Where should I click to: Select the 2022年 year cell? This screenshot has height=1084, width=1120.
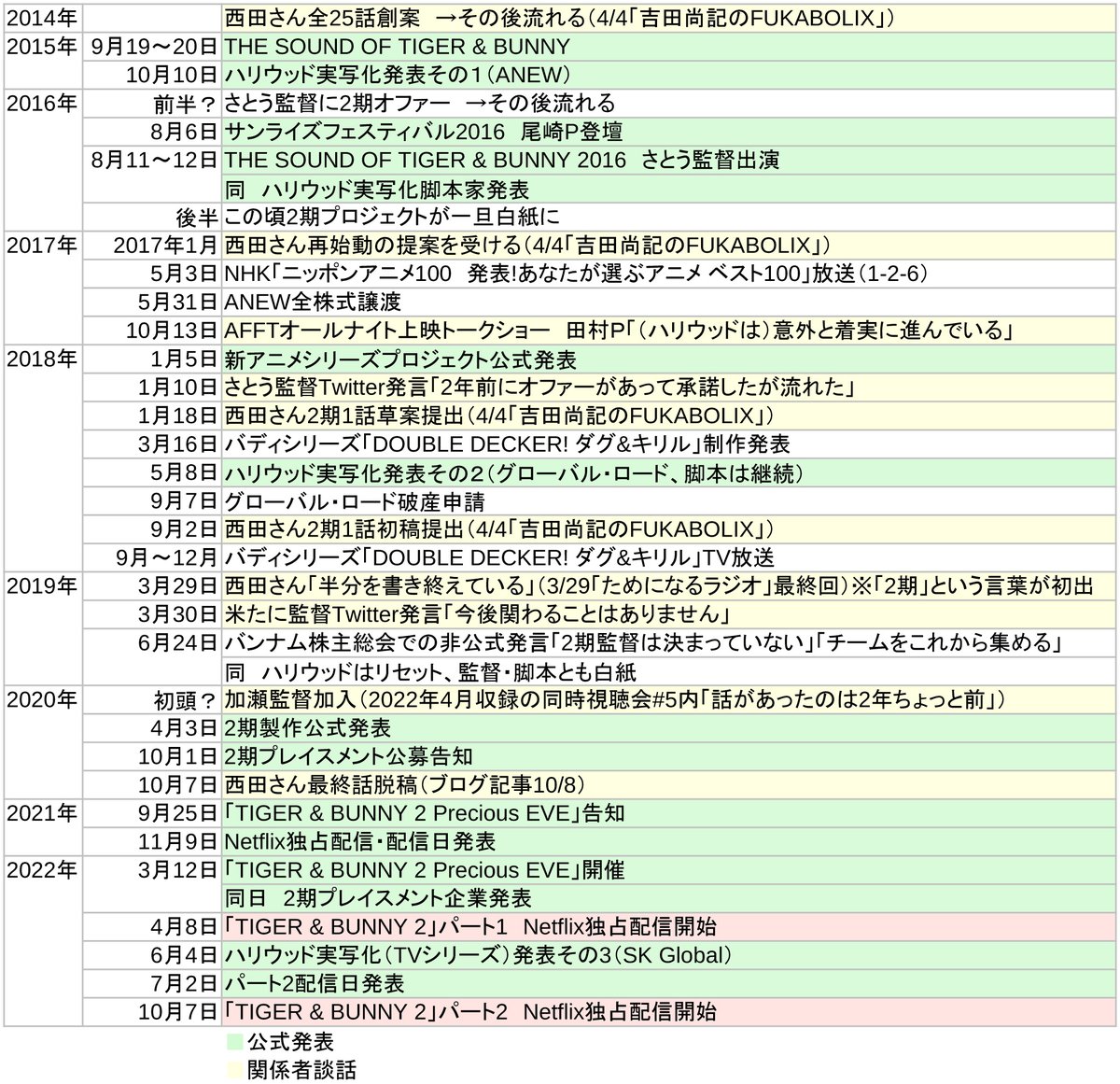point(43,941)
